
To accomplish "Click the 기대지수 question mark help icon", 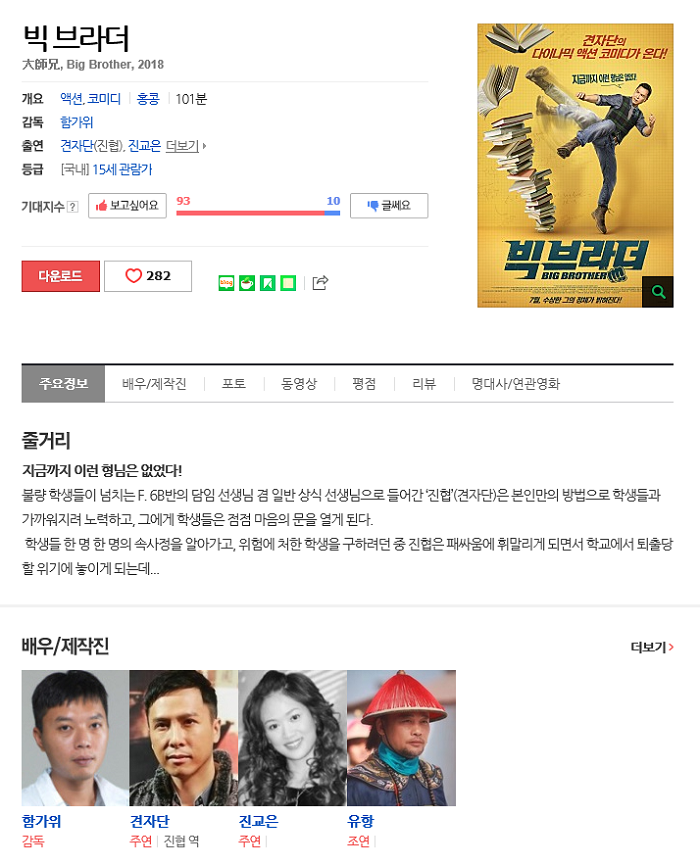I will 72,207.
